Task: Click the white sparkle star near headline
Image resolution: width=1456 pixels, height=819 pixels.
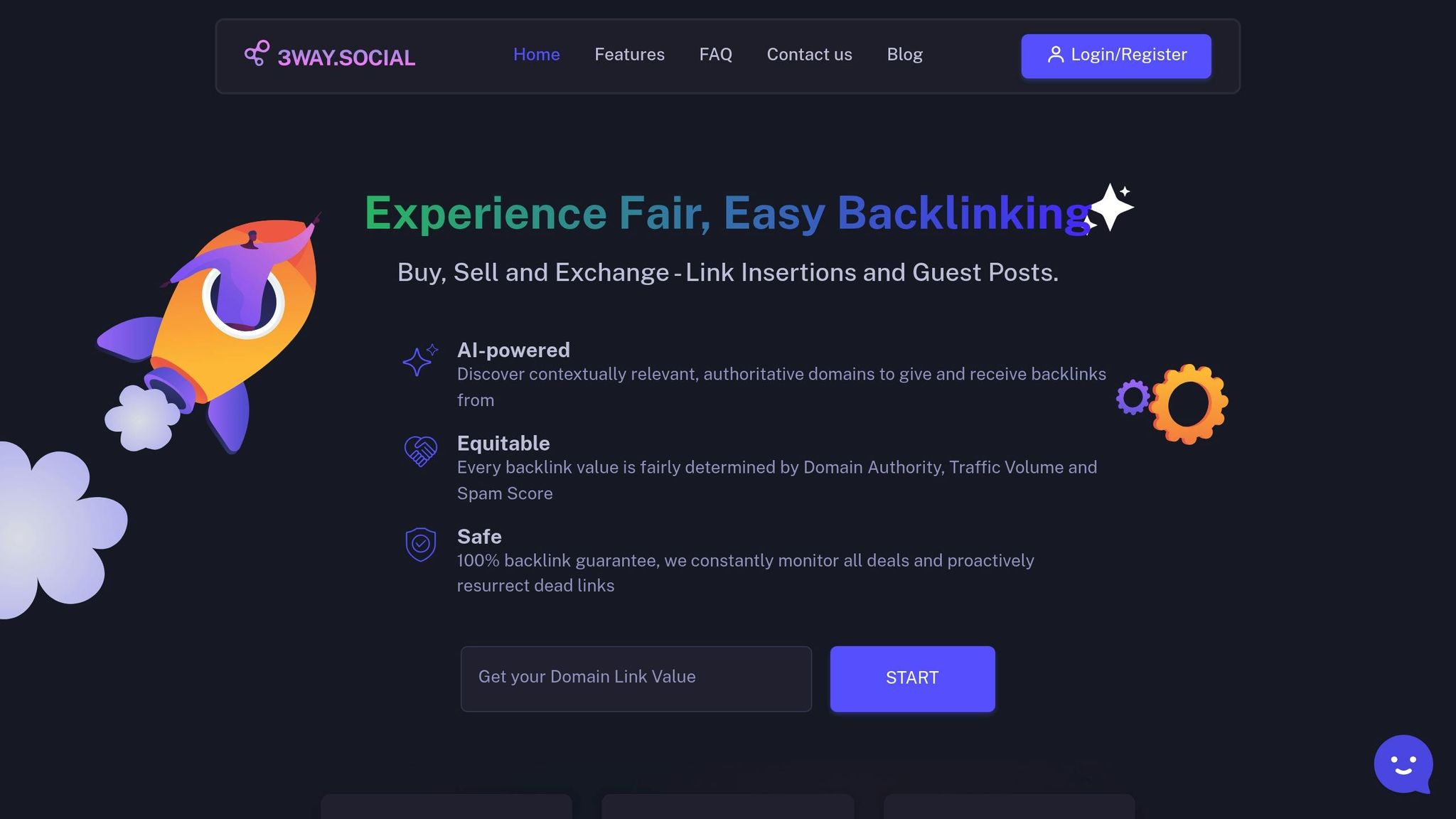Action: 1110,208
